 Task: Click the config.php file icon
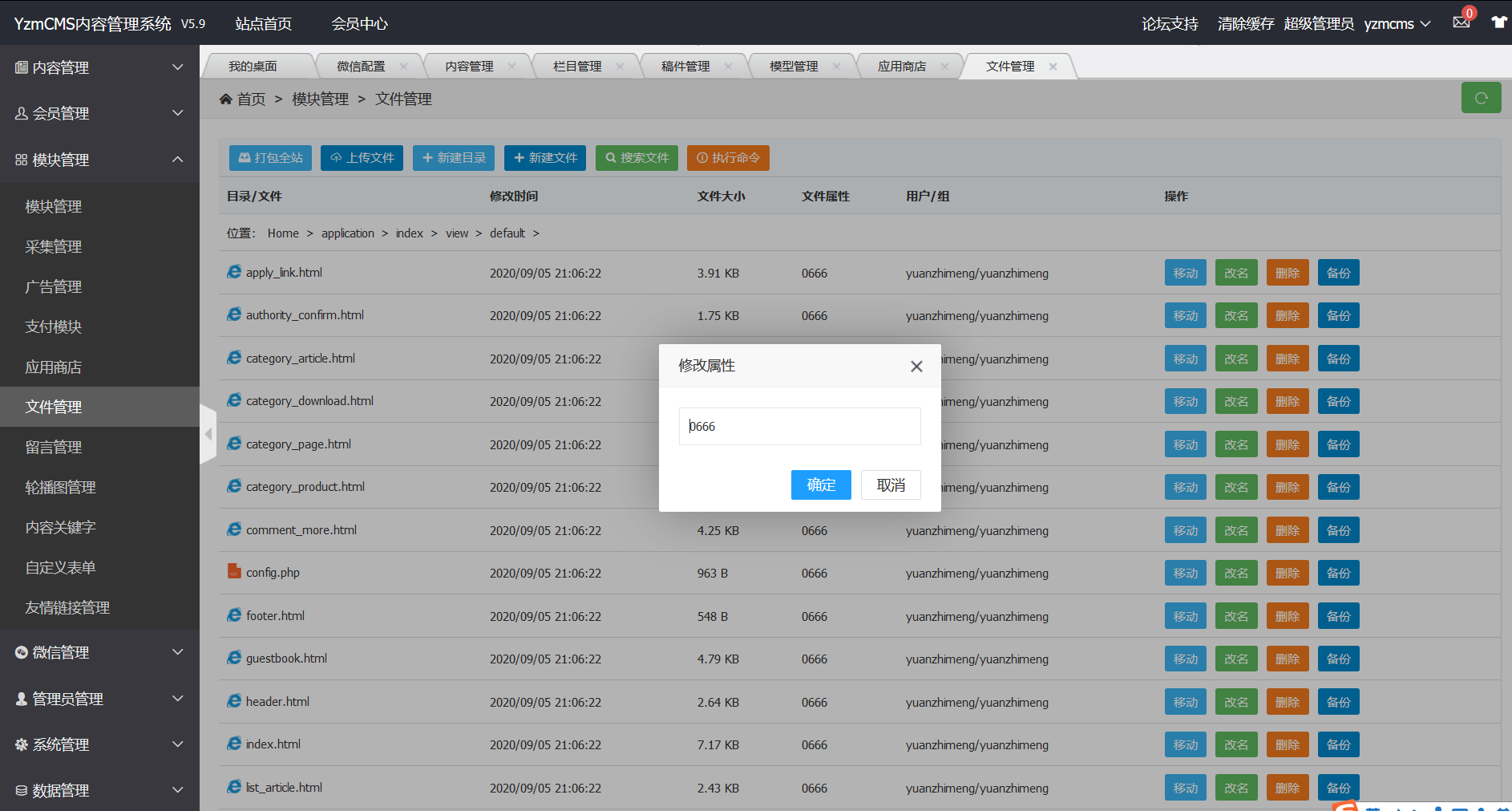pyautogui.click(x=234, y=572)
